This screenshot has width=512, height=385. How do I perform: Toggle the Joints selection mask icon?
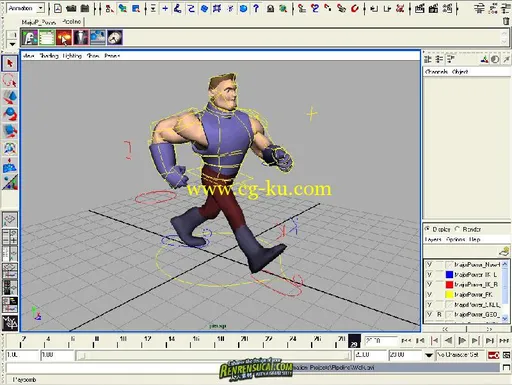coord(178,8)
